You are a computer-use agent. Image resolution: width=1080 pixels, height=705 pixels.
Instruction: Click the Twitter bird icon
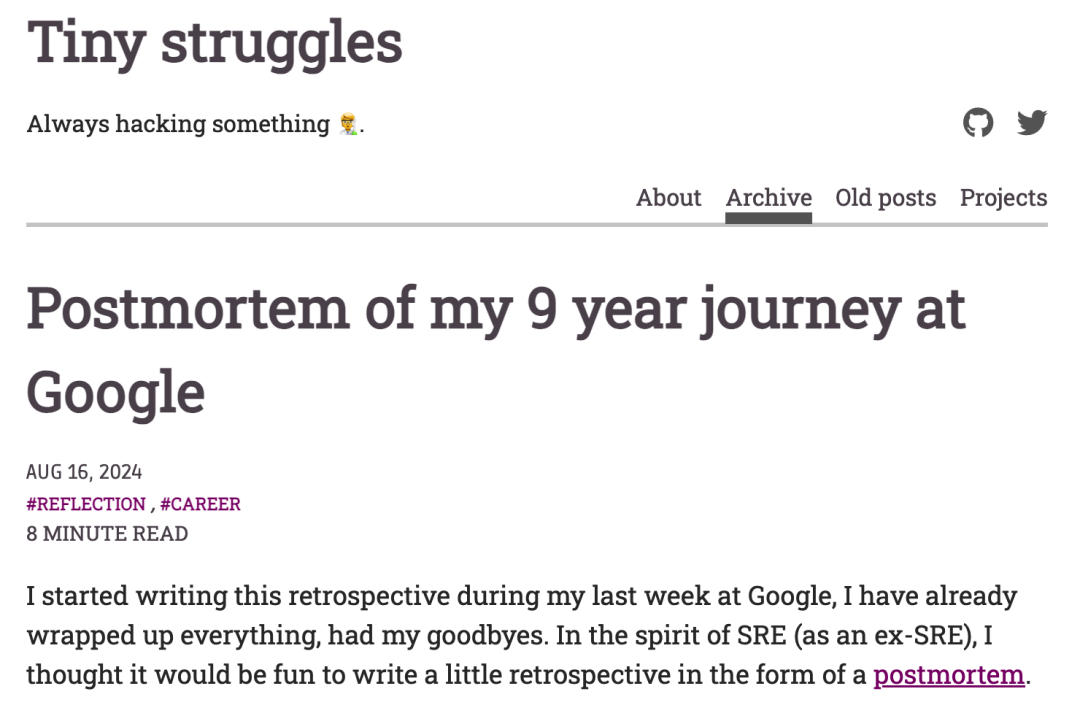pos(1032,123)
